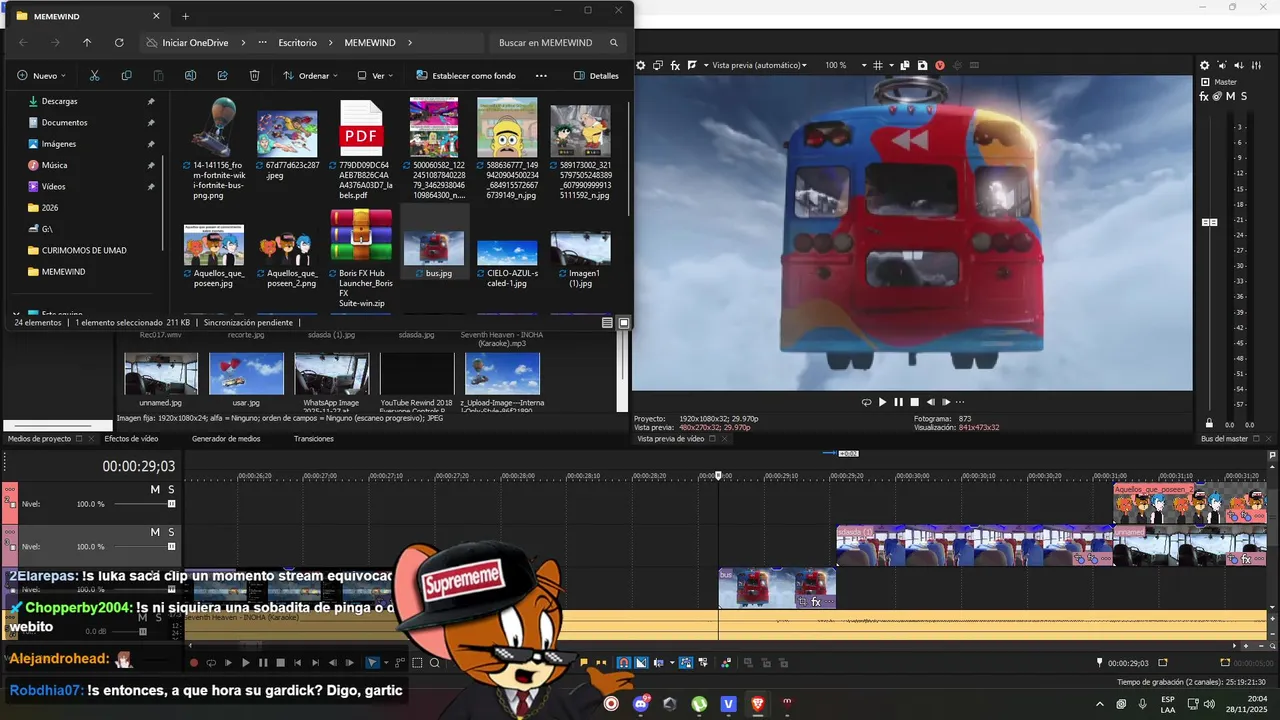This screenshot has height=720, width=1280.
Task: Click the share icon in Explorer toolbar
Action: click(222, 76)
